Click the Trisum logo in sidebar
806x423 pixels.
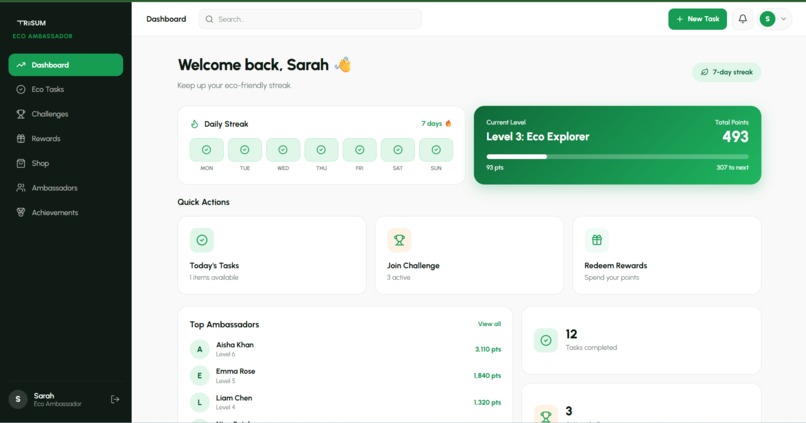(x=32, y=23)
